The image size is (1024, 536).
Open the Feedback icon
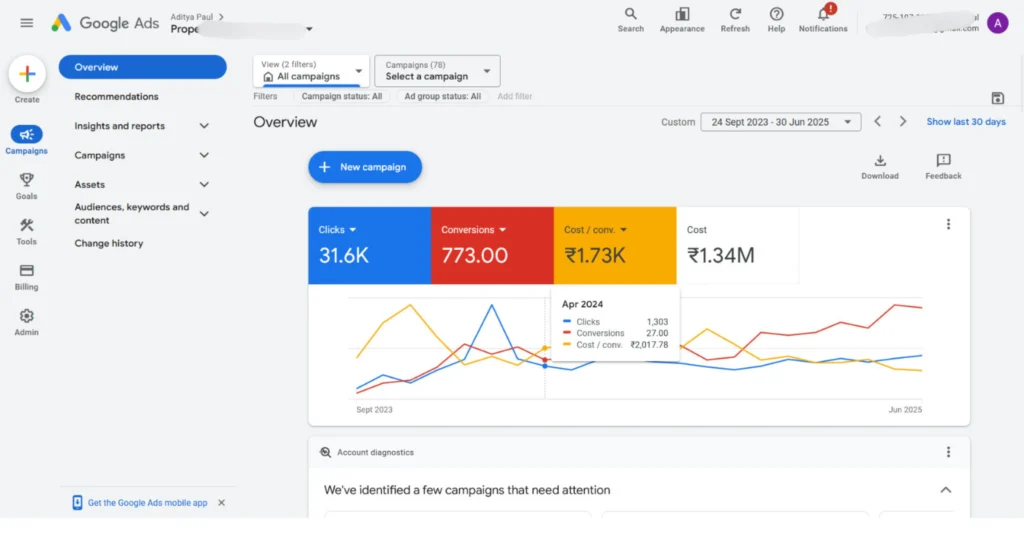[943, 166]
